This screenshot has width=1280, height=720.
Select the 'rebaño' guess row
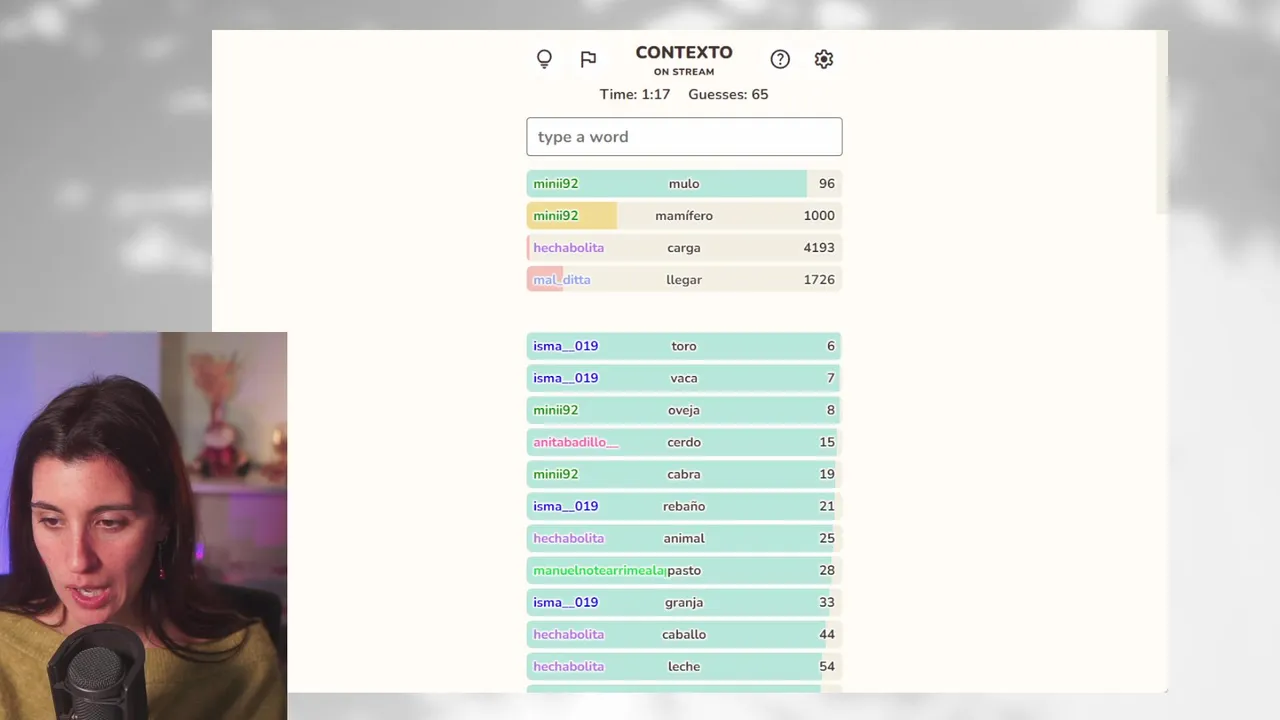(684, 506)
